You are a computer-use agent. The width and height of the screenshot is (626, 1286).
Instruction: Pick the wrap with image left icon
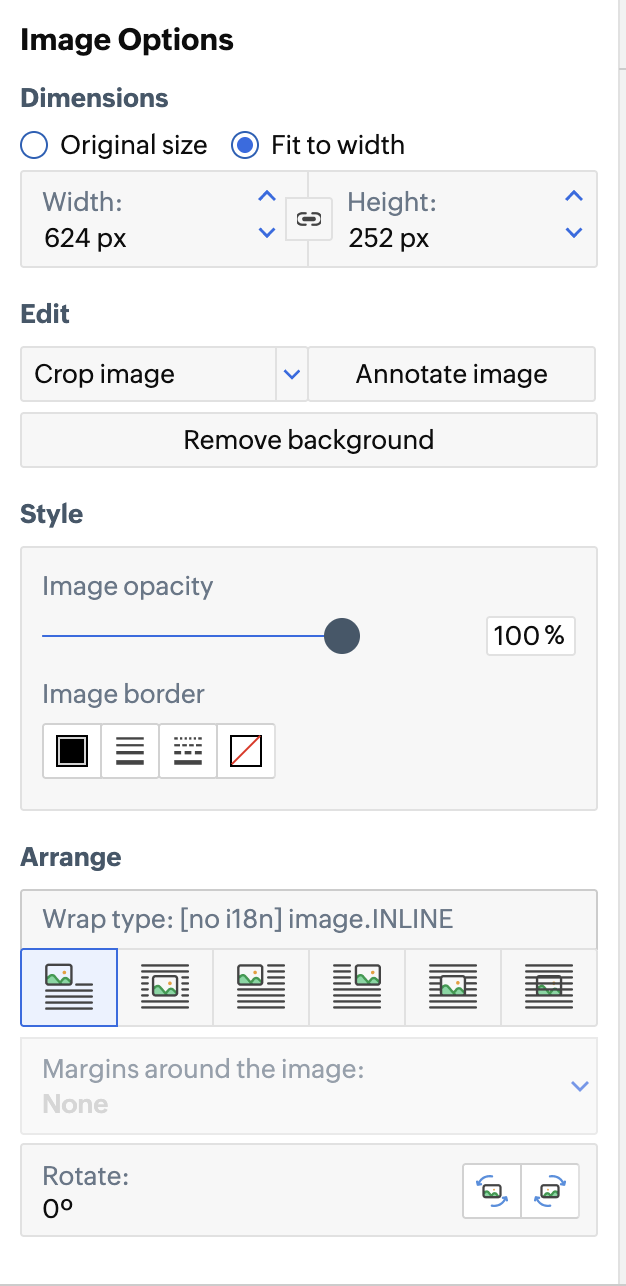[x=261, y=987]
